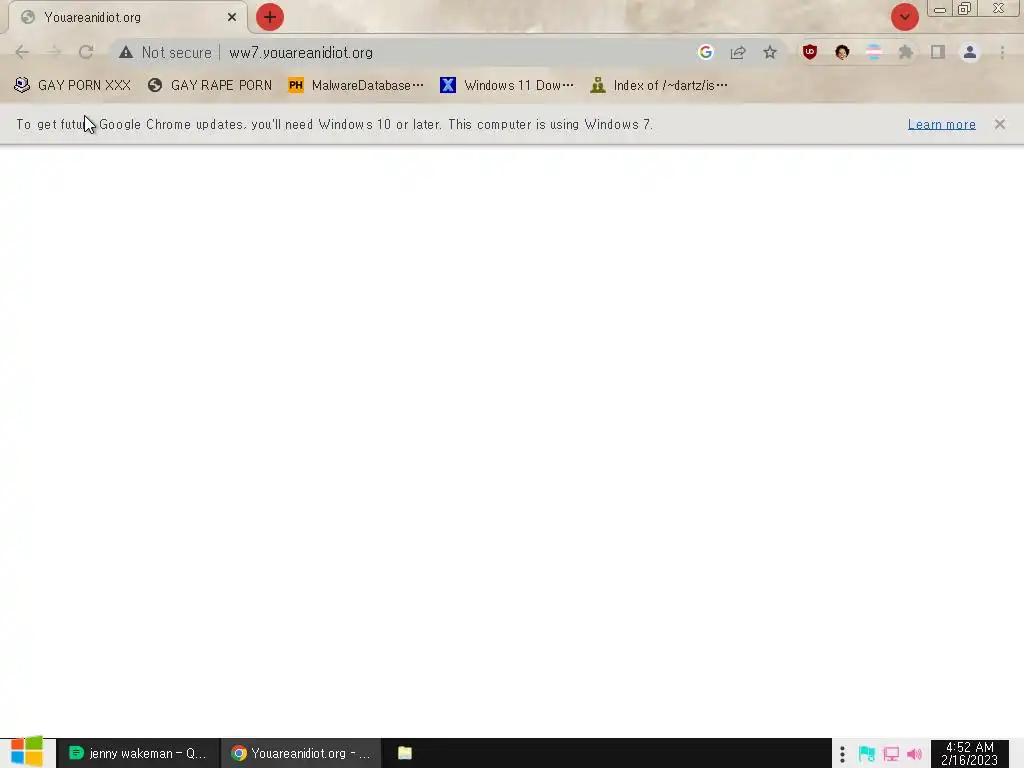Open the taskbar clock showing 4:52 AM
This screenshot has height=768, width=1024.
point(970,754)
